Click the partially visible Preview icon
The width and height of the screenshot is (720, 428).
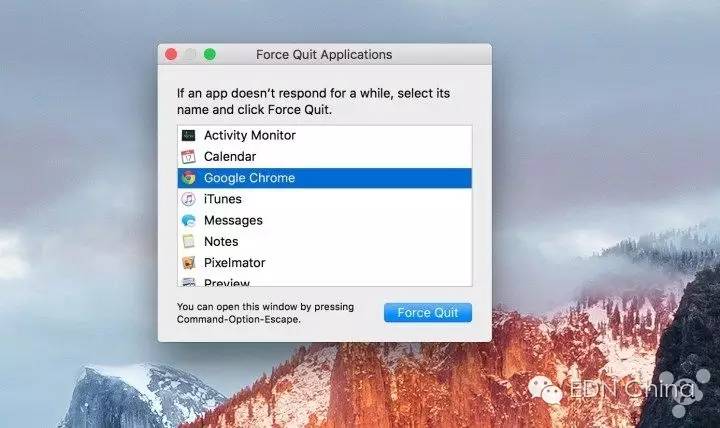(x=188, y=282)
